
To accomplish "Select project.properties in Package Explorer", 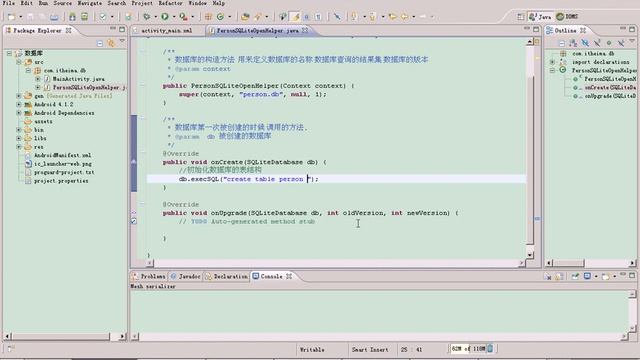I will click(x=61, y=181).
